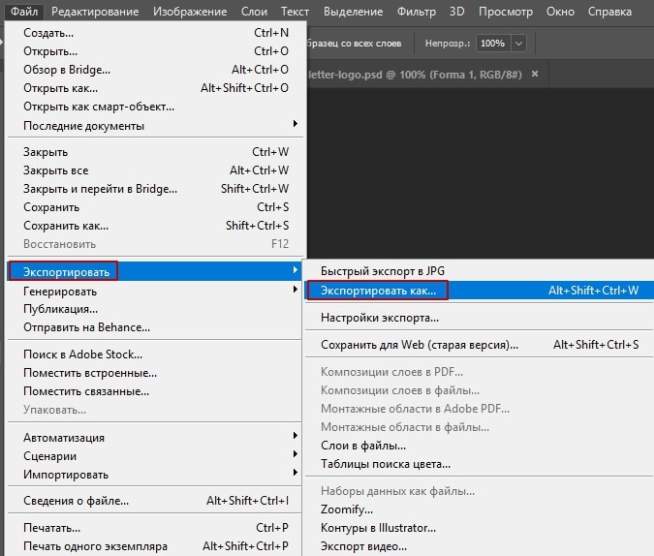Select Быстрый экспорт в JPG
Image resolution: width=654 pixels, height=556 pixels.
click(x=480, y=271)
